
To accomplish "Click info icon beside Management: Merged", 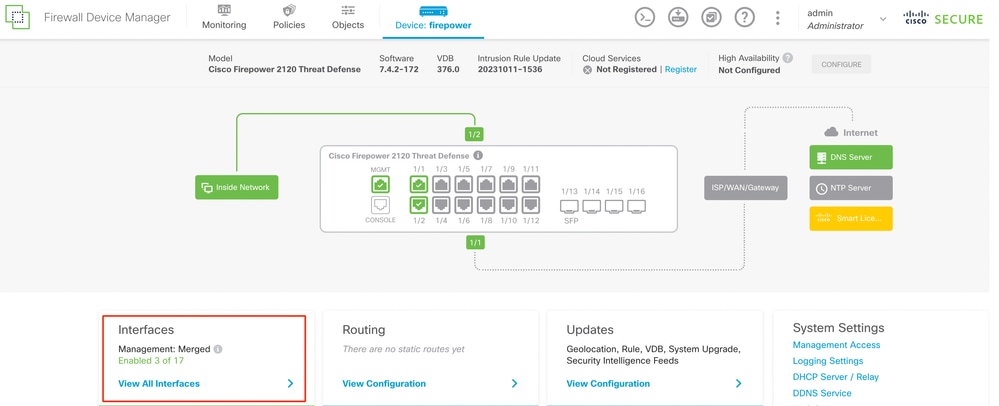I will point(218,349).
